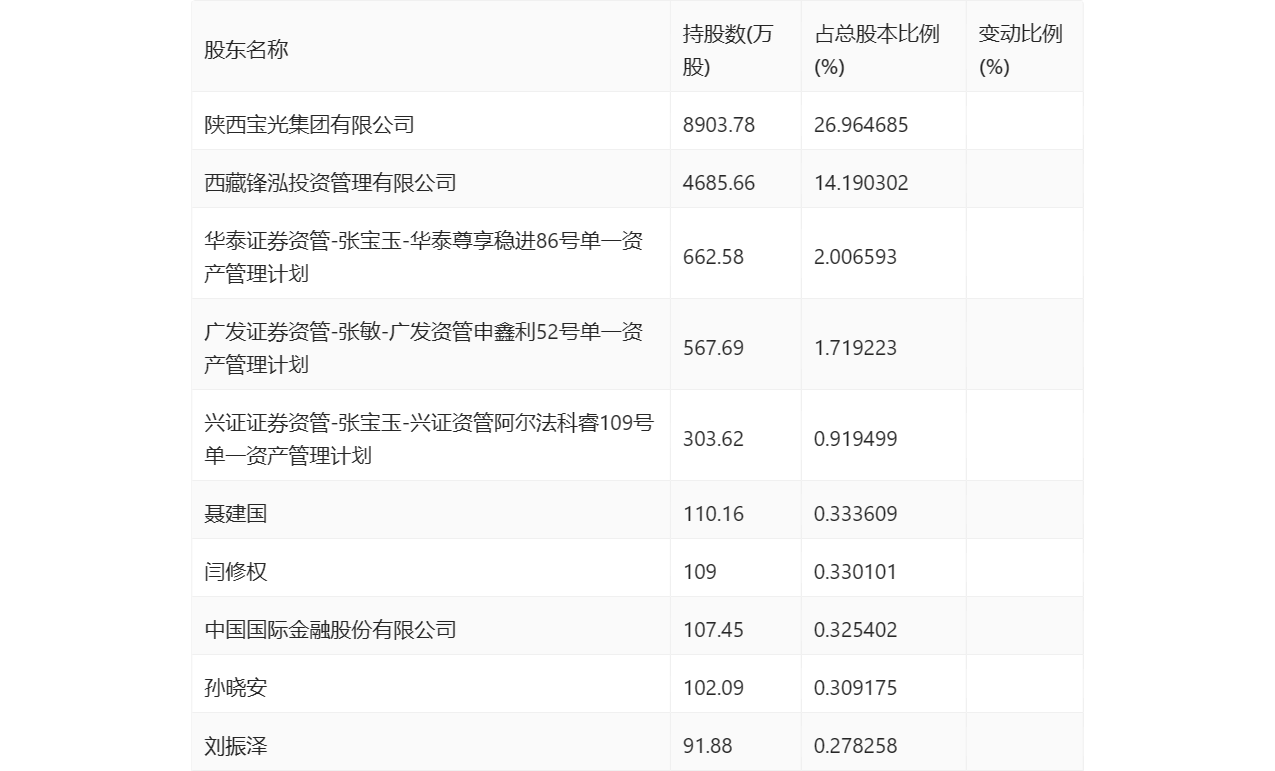Click the percentage 14.190302

(862, 182)
